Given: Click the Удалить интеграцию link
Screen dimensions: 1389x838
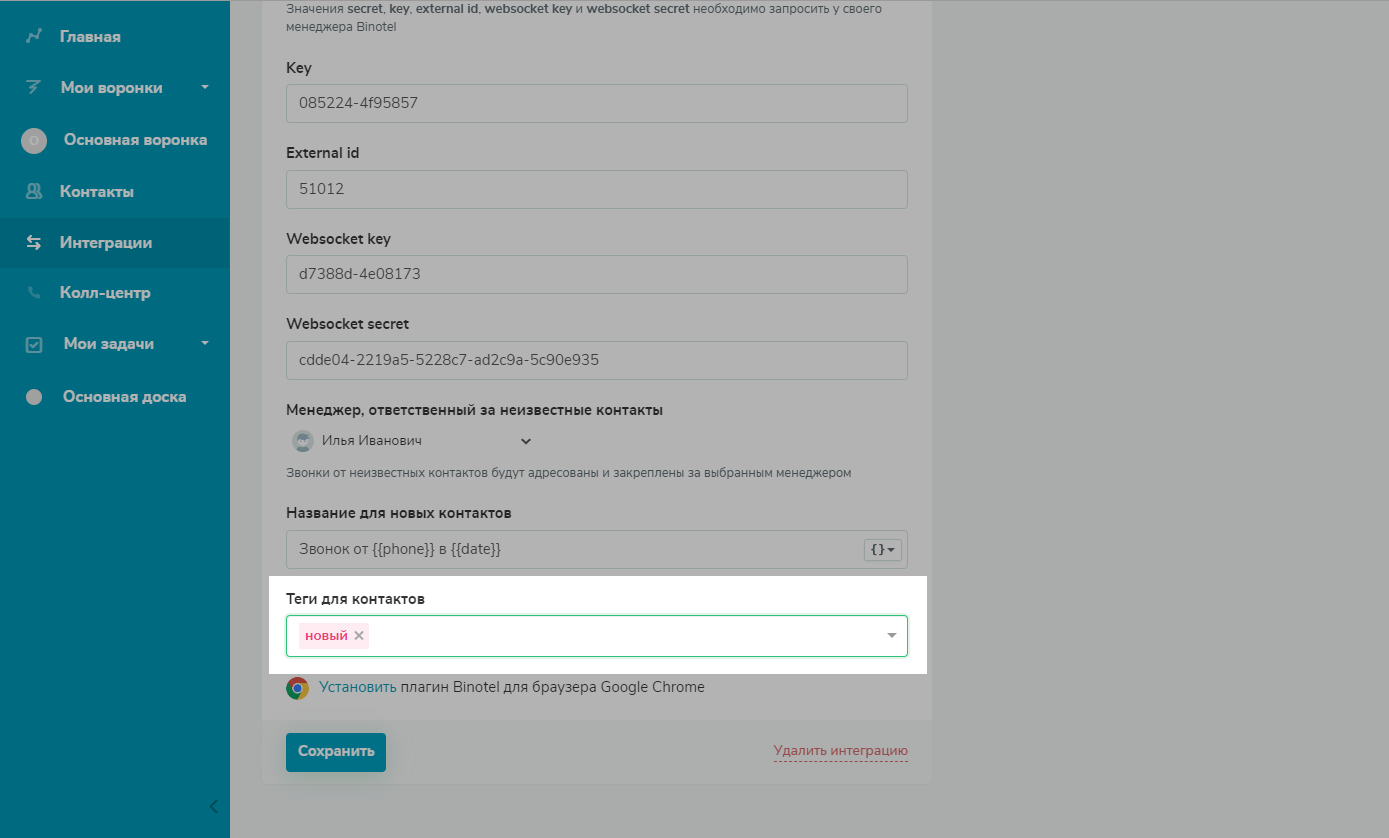Looking at the screenshot, I should (840, 751).
